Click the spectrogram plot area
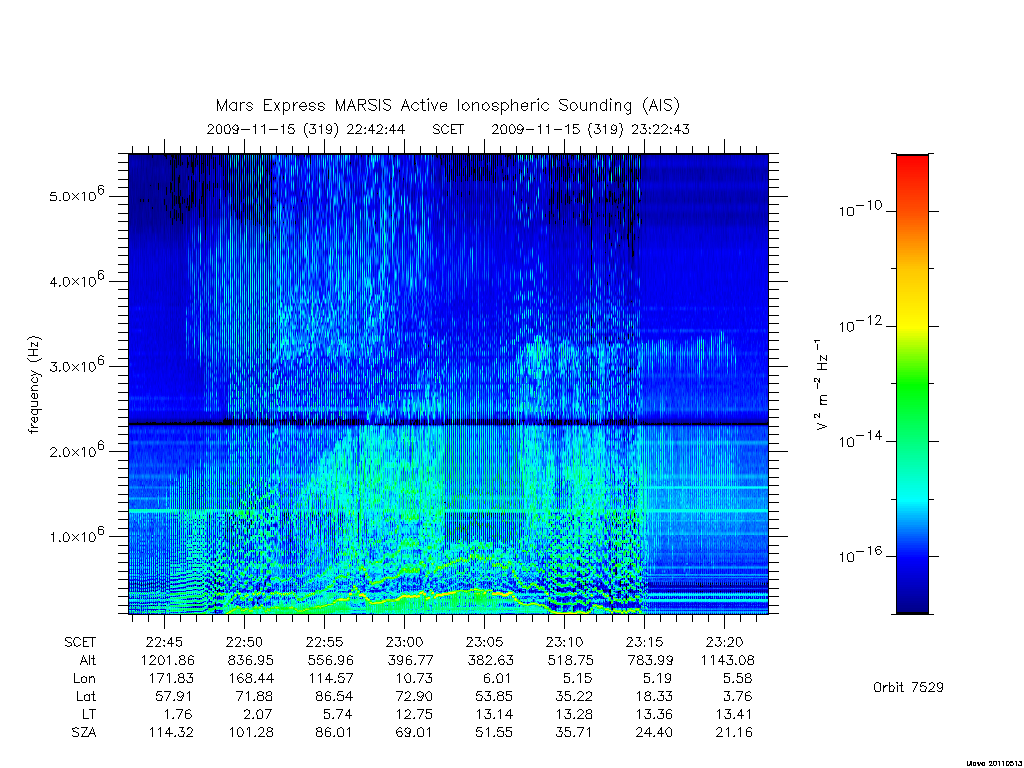 [449, 384]
